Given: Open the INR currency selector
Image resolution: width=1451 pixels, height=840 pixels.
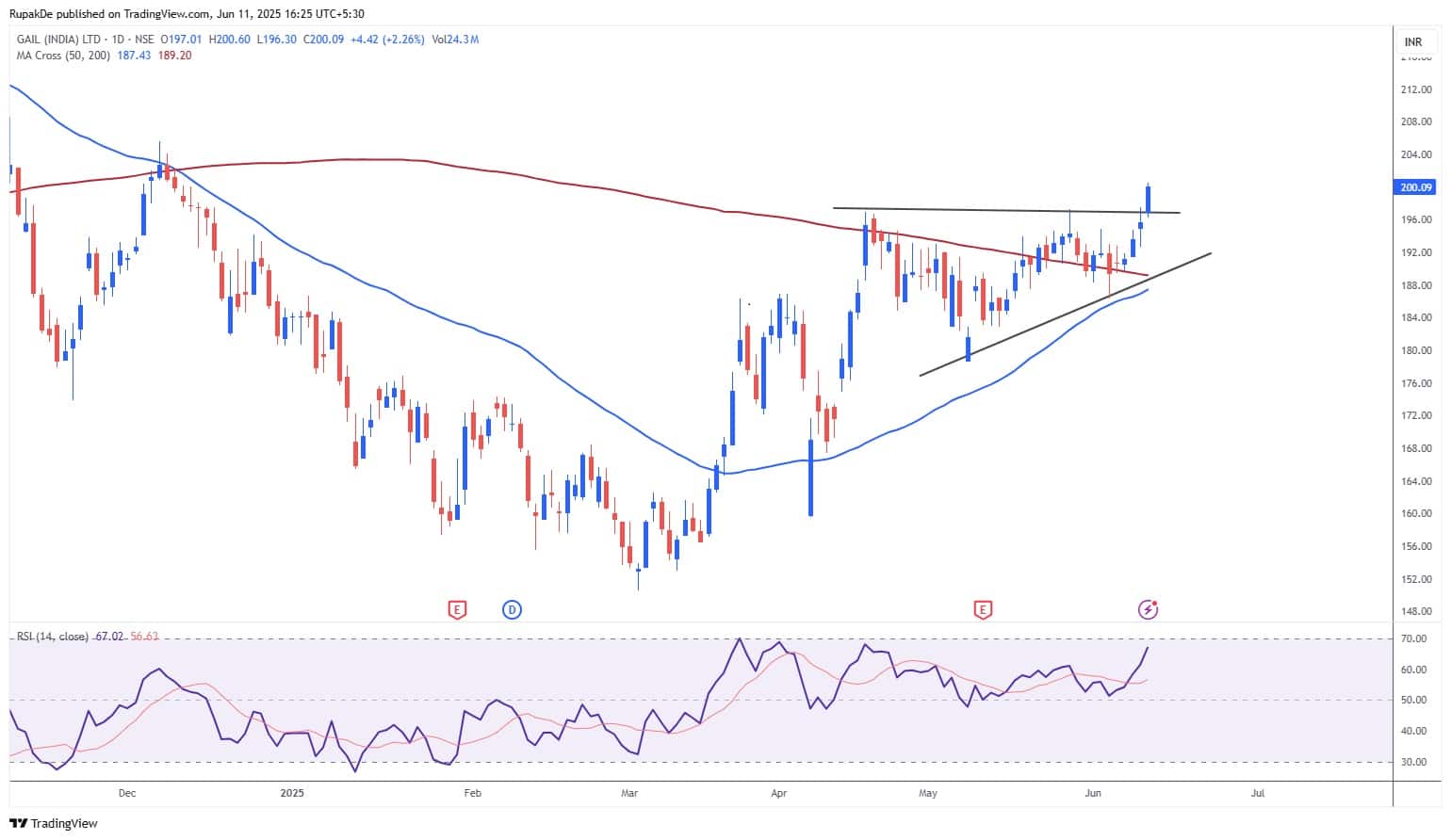Looking at the screenshot, I should tap(1413, 42).
